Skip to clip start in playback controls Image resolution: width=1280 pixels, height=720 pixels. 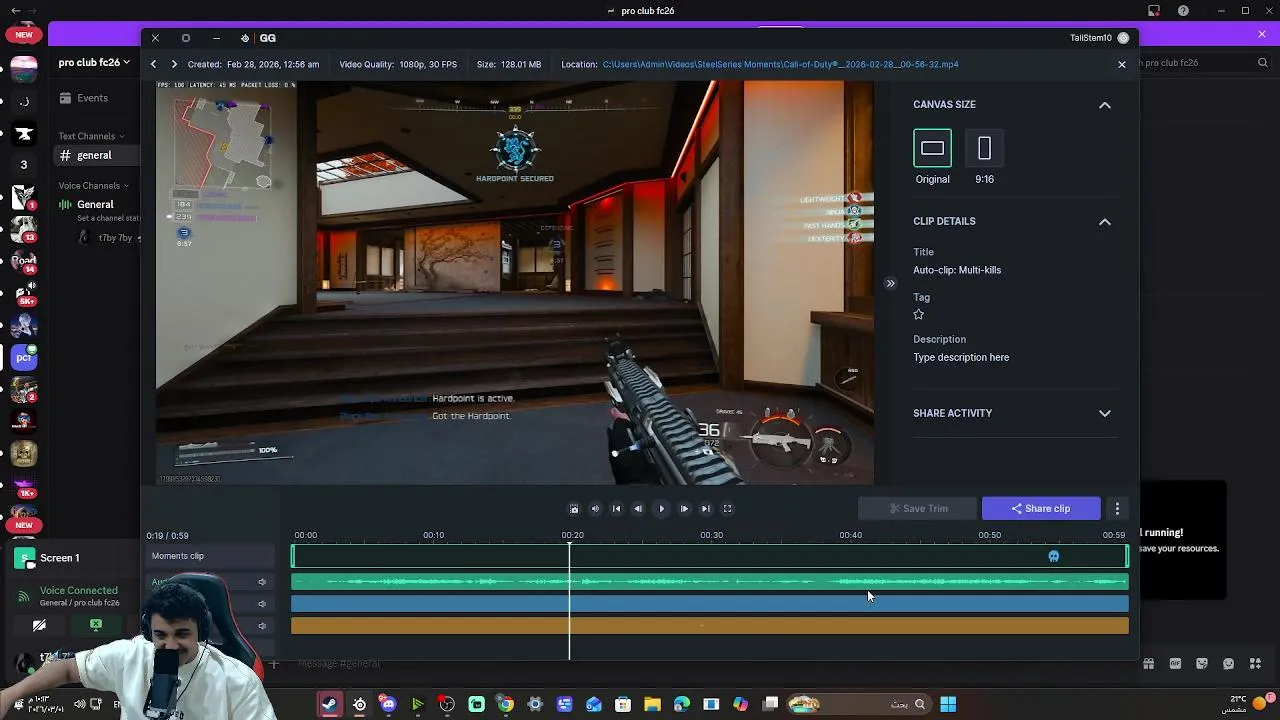point(616,509)
